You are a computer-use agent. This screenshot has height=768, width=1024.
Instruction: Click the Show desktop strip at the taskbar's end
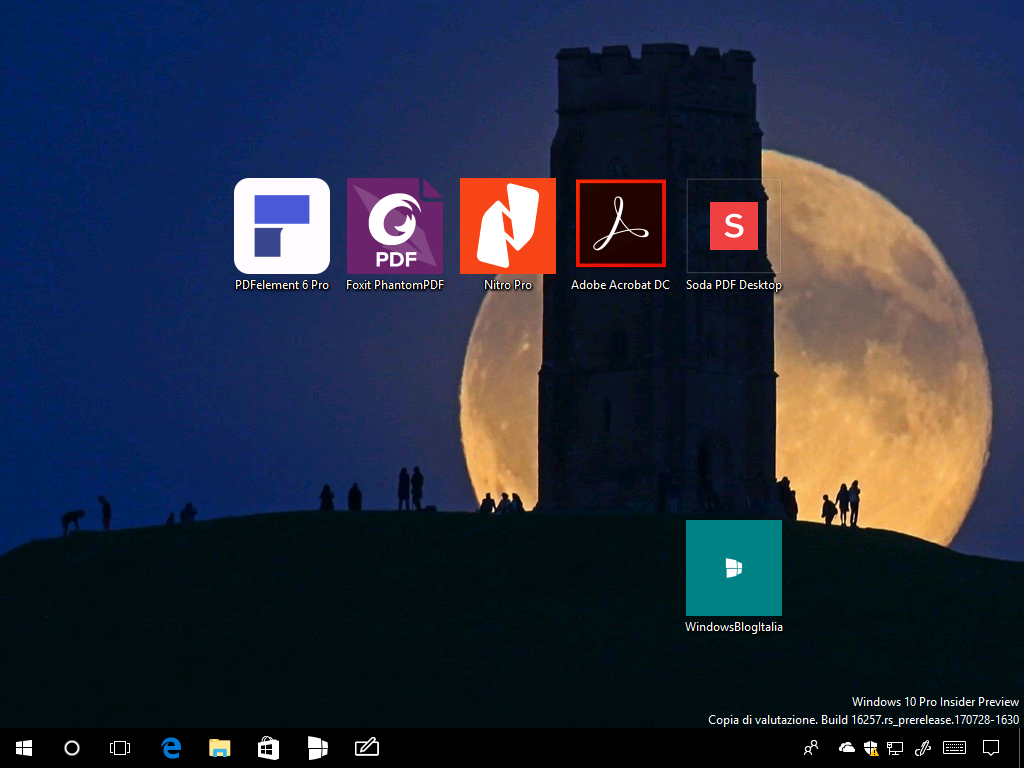(1021, 748)
